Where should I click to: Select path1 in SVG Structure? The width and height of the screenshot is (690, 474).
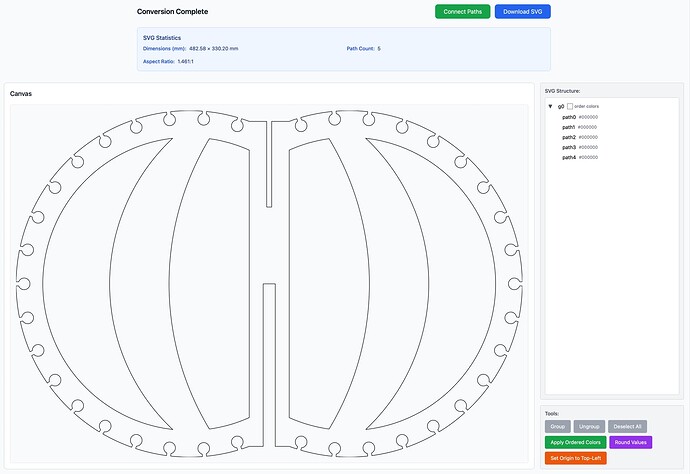[x=568, y=127]
